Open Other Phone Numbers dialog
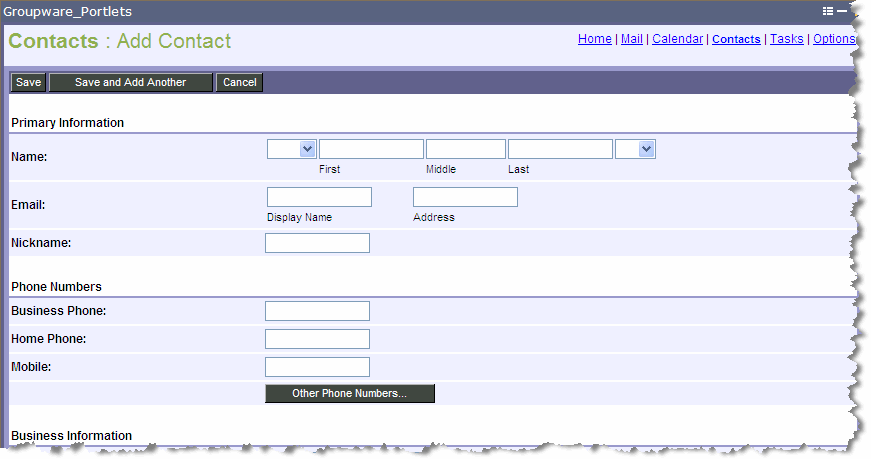 coord(350,393)
